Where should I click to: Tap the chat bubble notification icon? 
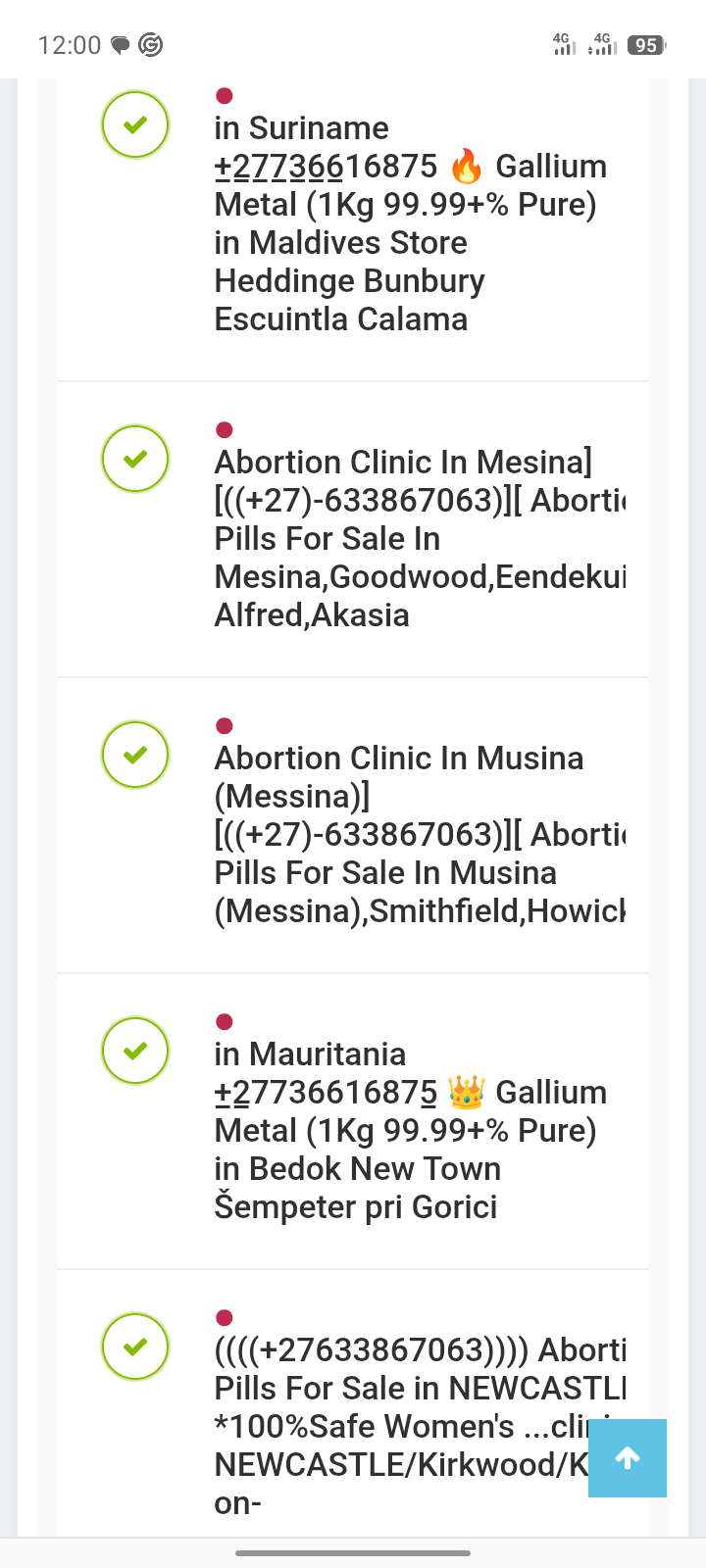pyautogui.click(x=121, y=45)
